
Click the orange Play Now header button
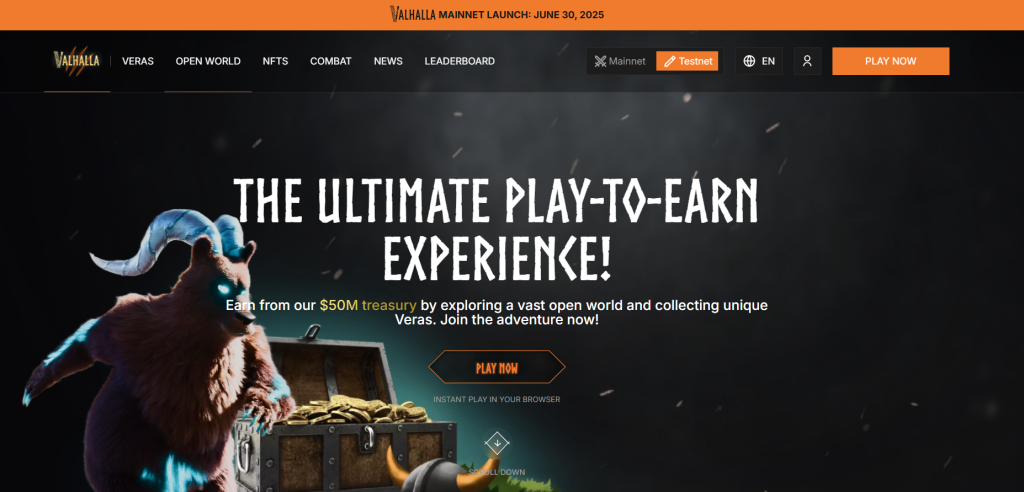(x=891, y=61)
